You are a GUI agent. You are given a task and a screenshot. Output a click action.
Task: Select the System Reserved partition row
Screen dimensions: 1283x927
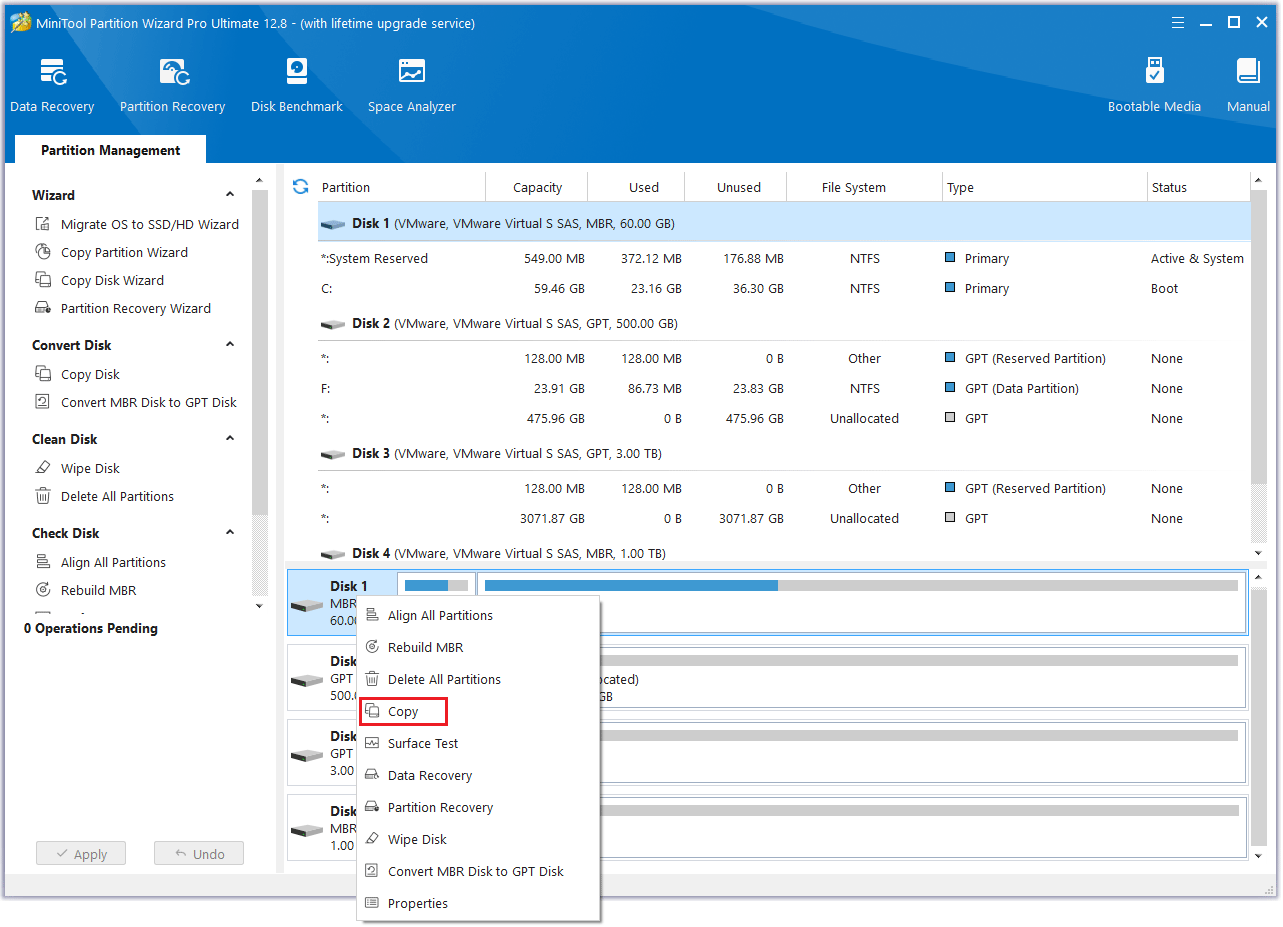784,258
